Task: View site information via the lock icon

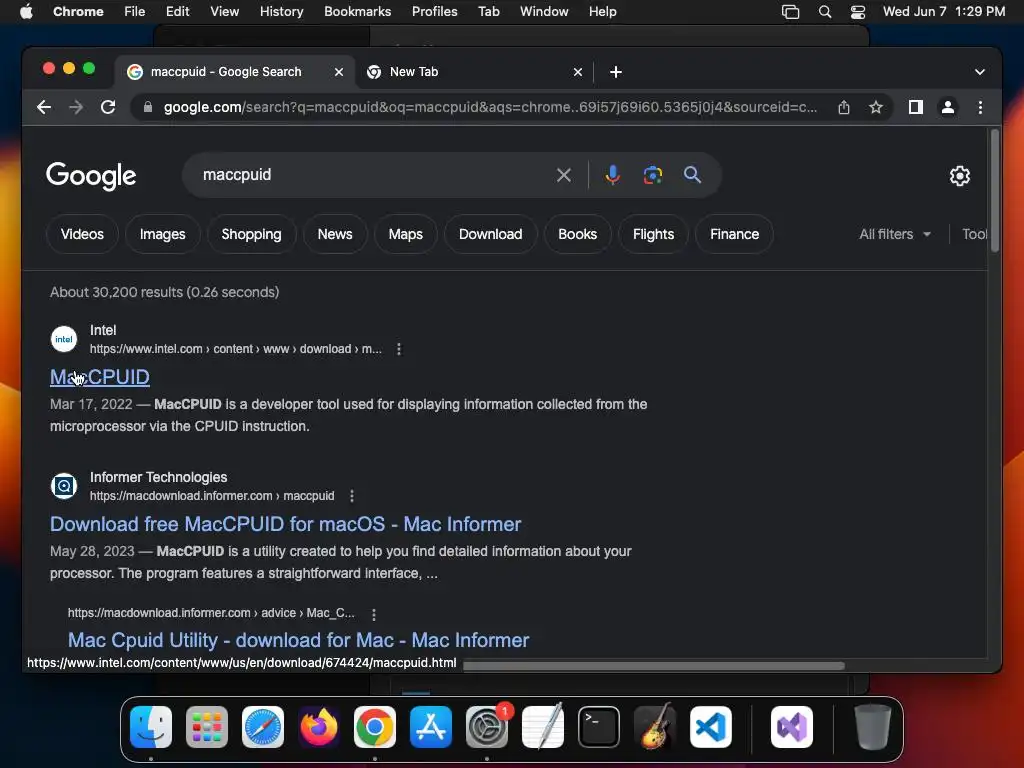Action: coord(148,107)
